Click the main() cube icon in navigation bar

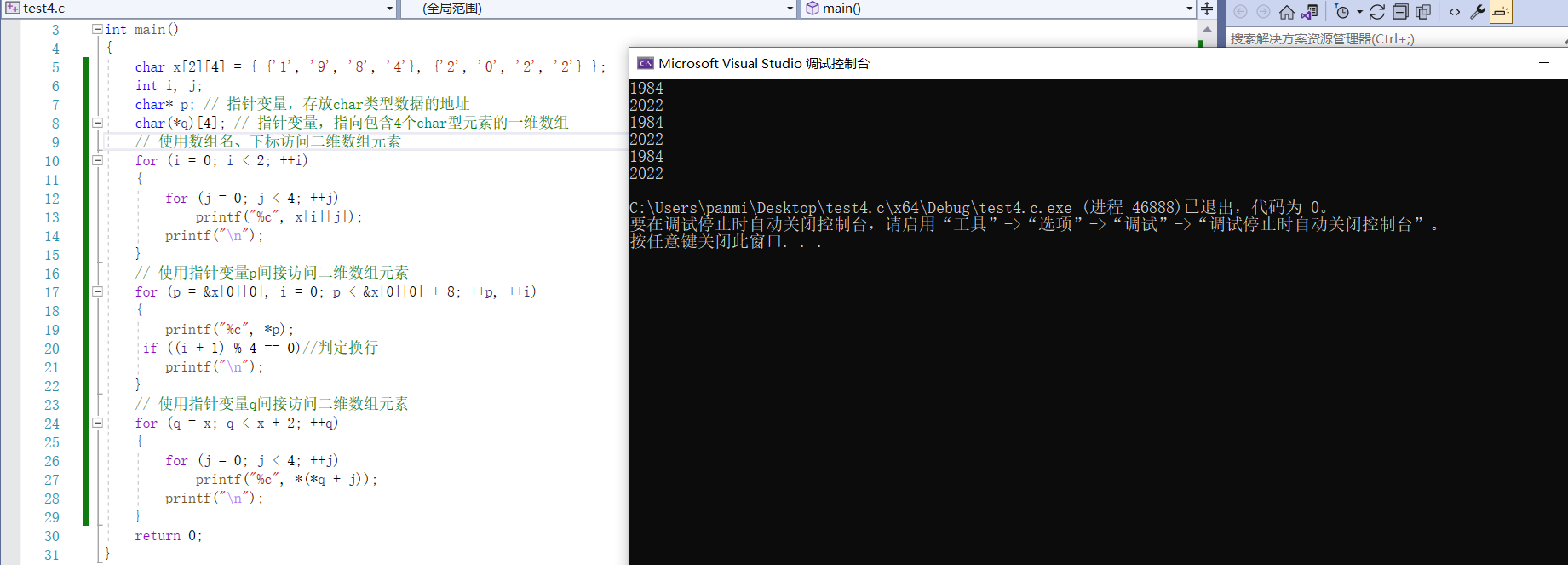click(x=813, y=9)
